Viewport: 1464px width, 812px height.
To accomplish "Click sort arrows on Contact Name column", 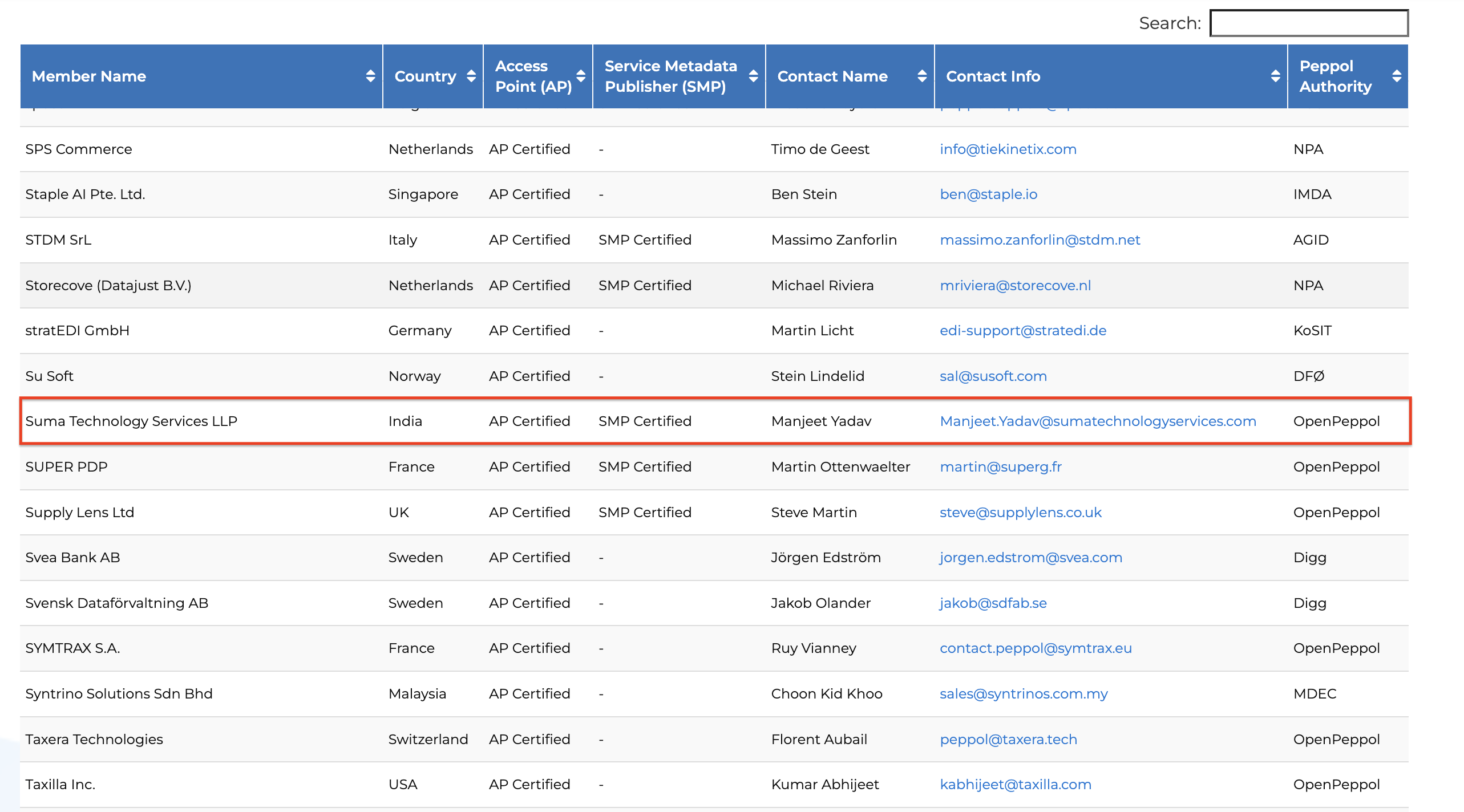I will coord(921,76).
